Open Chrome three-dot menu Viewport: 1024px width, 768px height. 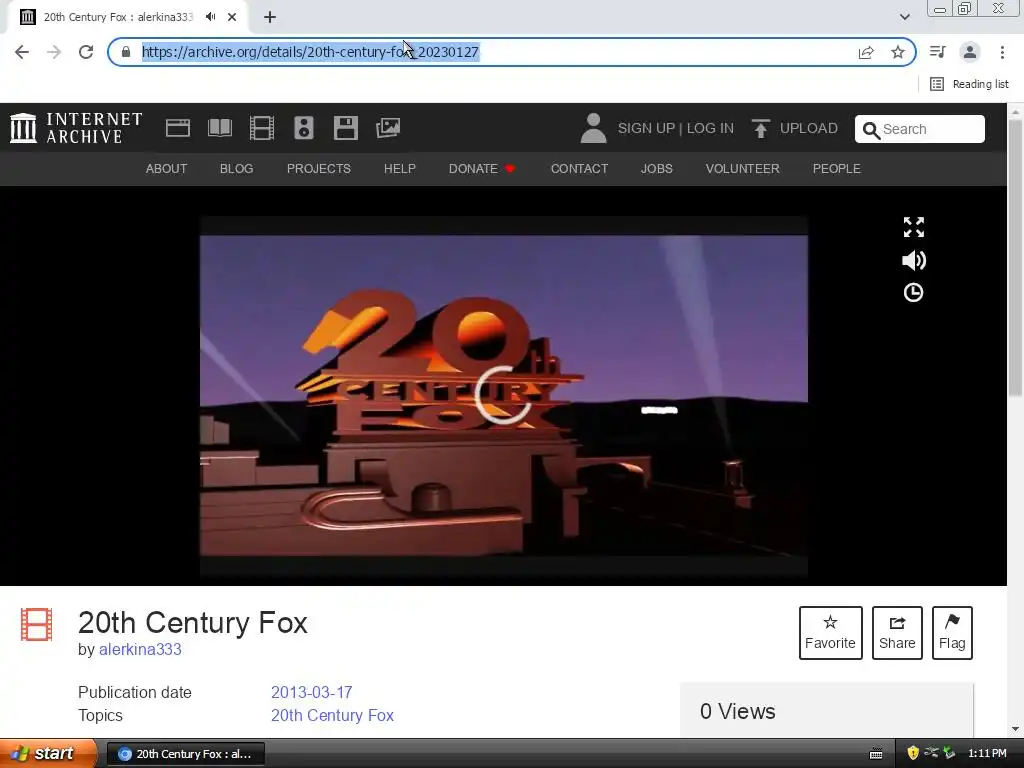pos(1002,52)
